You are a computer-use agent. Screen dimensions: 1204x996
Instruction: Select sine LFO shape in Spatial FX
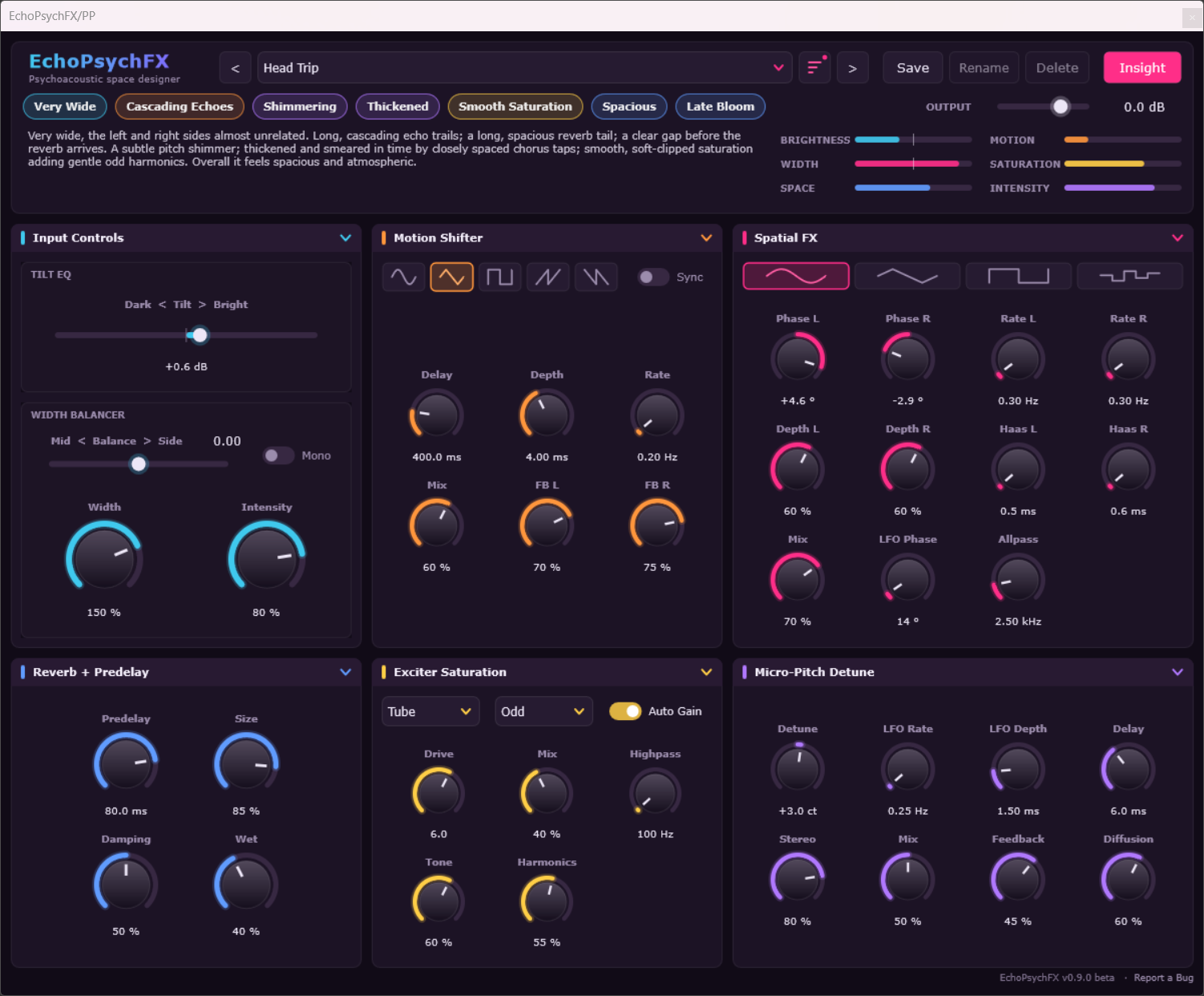coord(796,276)
